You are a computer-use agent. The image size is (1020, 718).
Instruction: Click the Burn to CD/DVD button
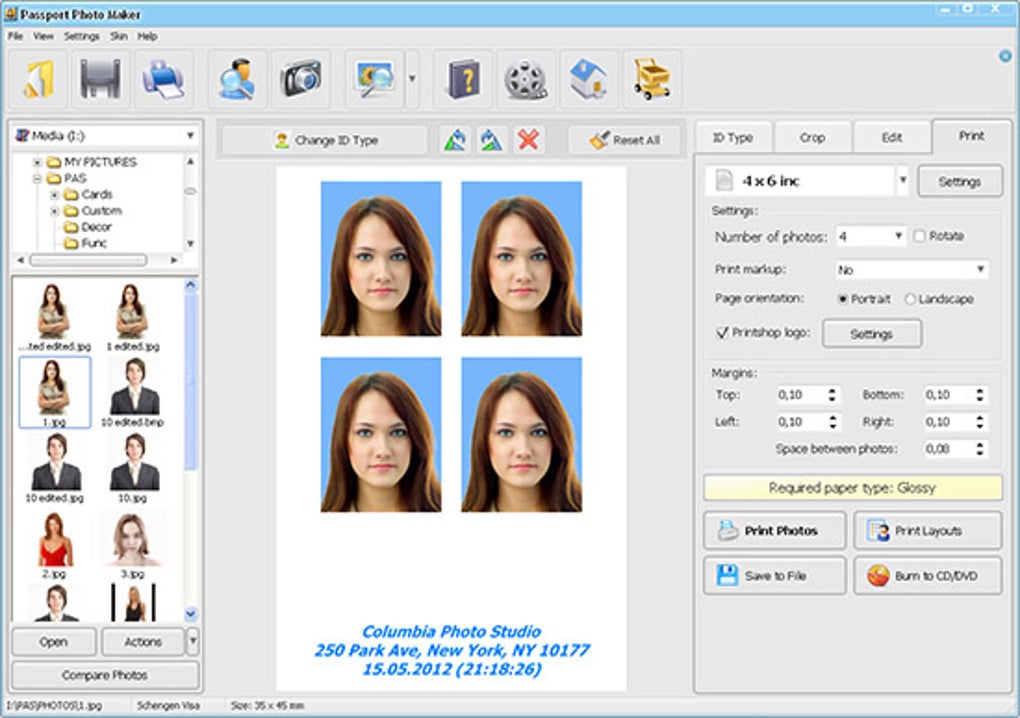click(x=927, y=575)
